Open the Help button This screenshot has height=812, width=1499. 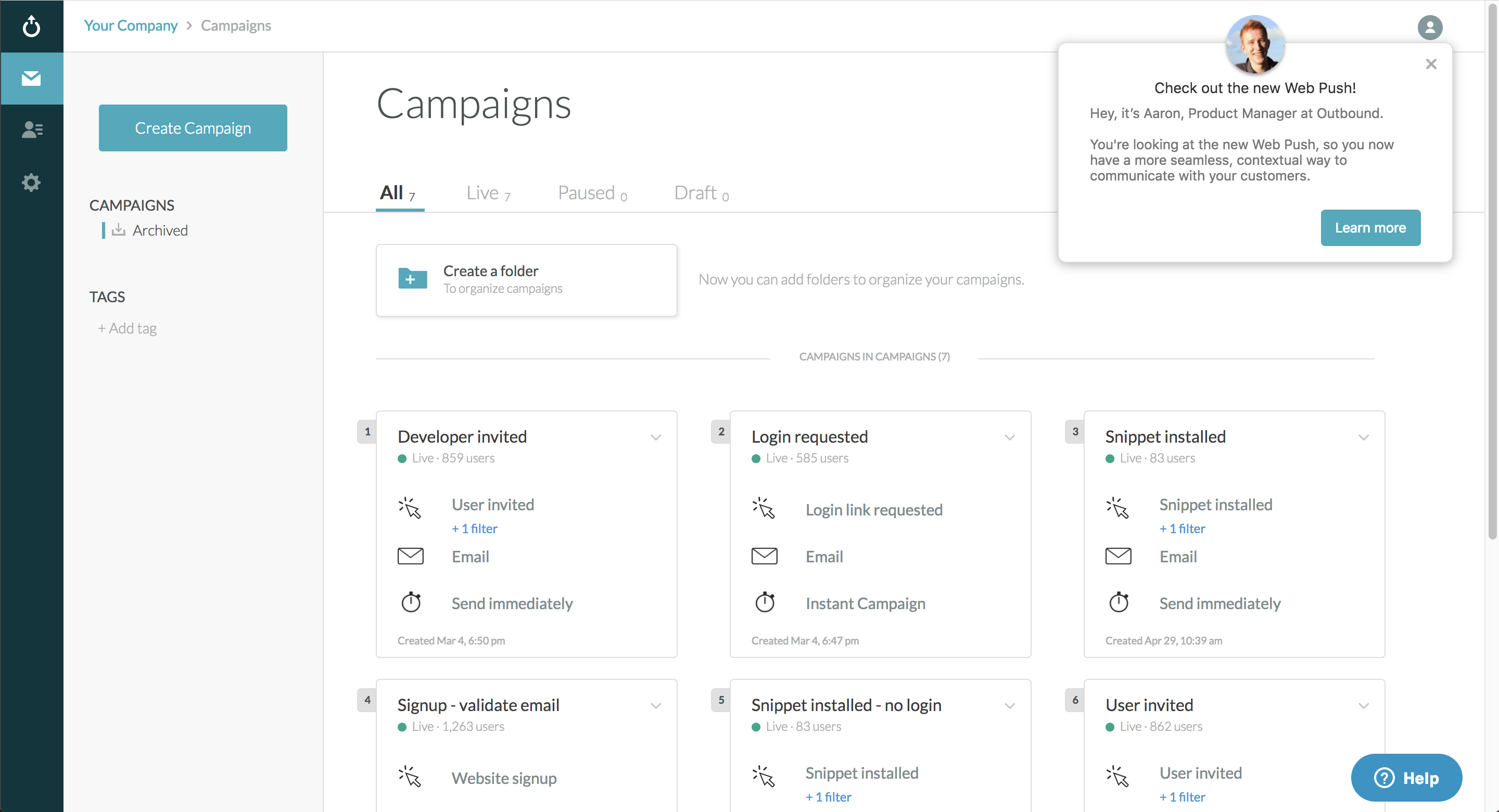click(x=1406, y=778)
